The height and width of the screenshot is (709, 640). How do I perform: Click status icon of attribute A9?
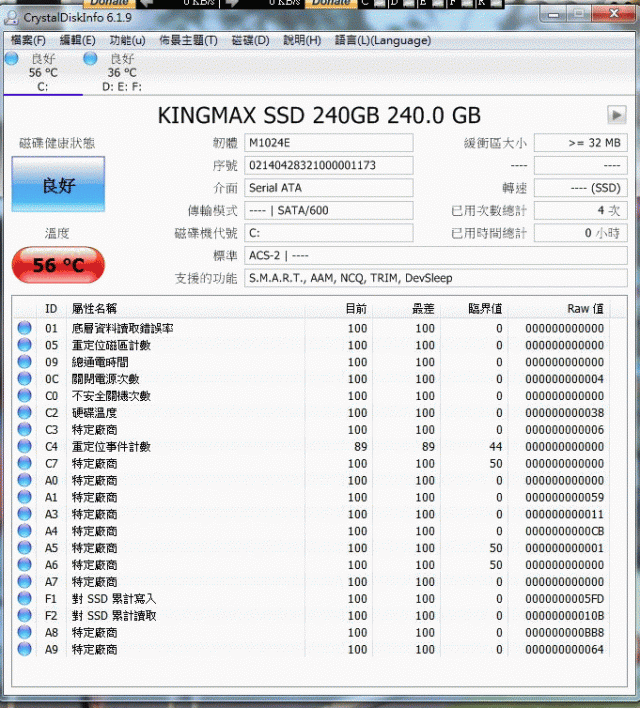click(24, 649)
